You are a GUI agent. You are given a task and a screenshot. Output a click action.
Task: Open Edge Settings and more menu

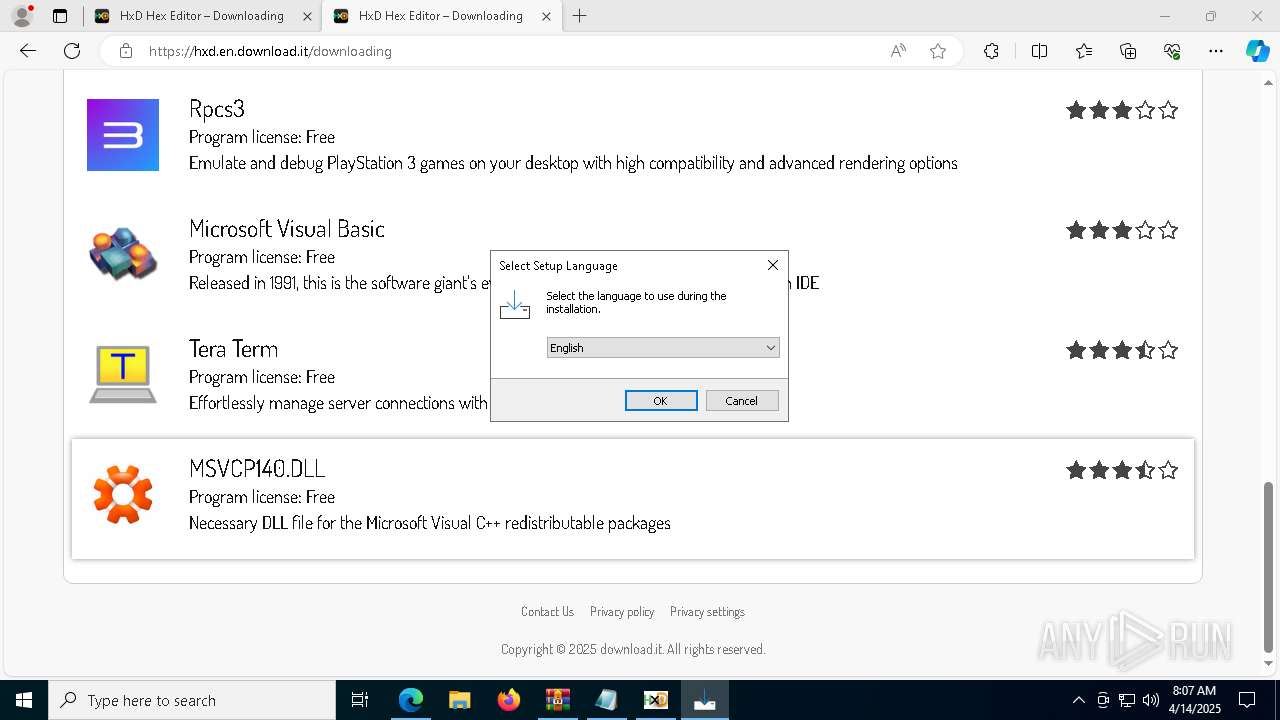click(x=1216, y=51)
